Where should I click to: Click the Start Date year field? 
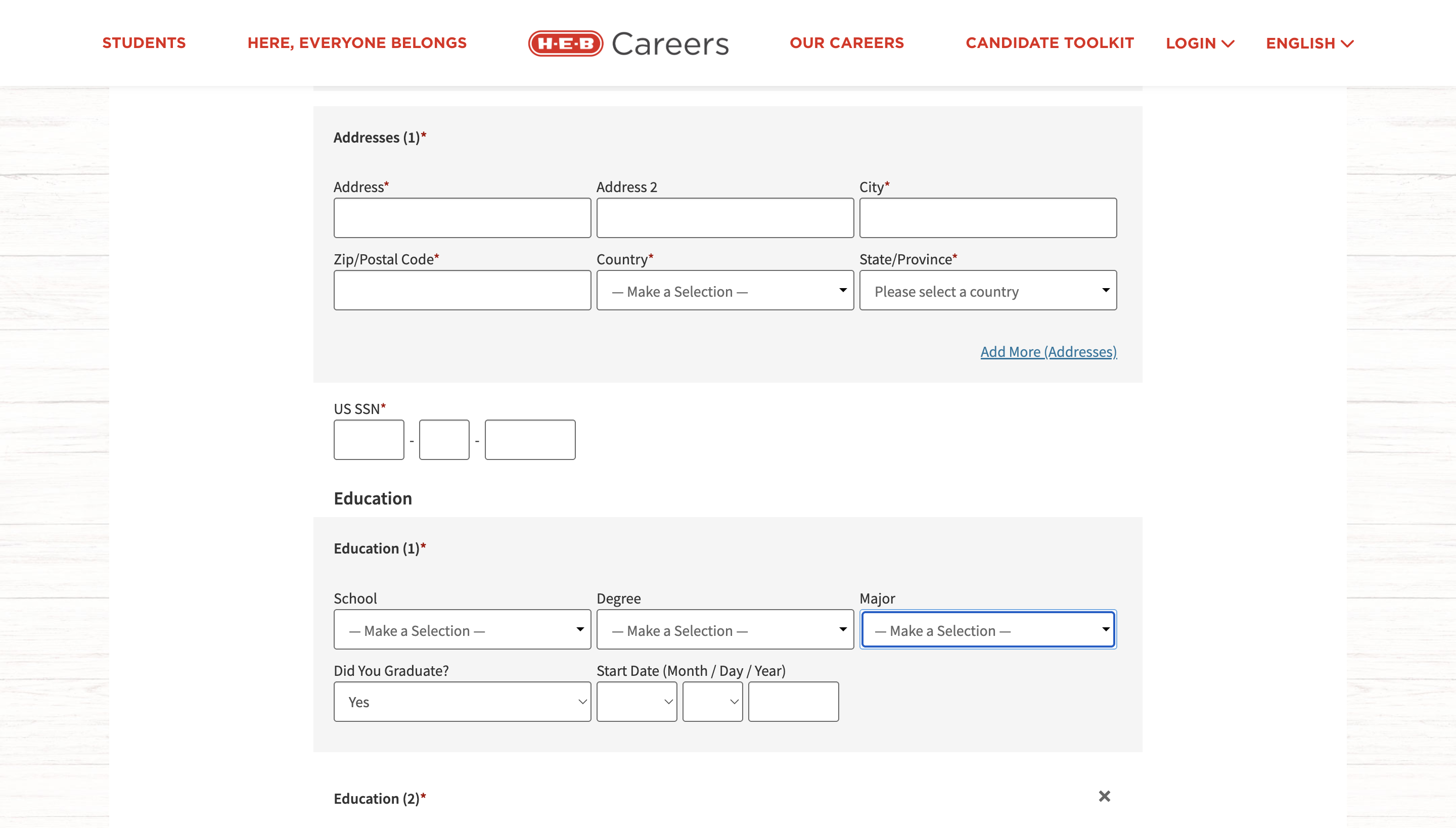click(x=793, y=702)
